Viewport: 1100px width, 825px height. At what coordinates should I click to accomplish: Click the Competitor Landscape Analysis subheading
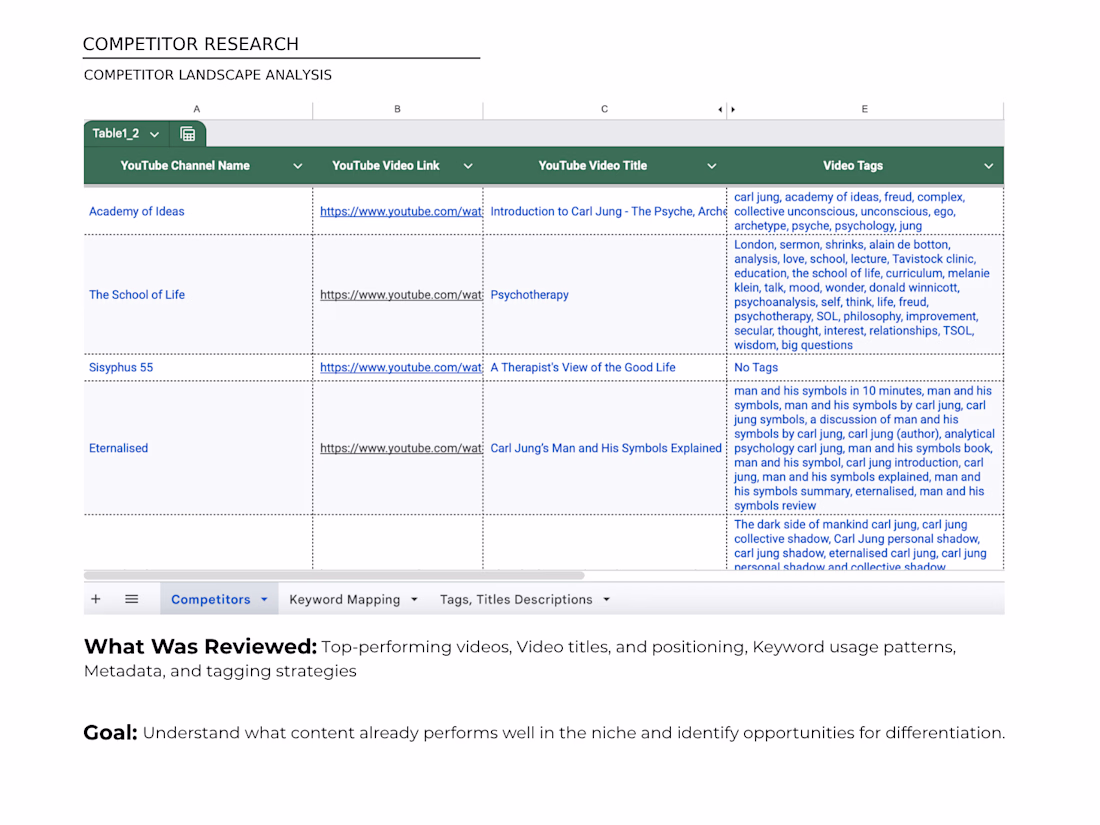(208, 75)
